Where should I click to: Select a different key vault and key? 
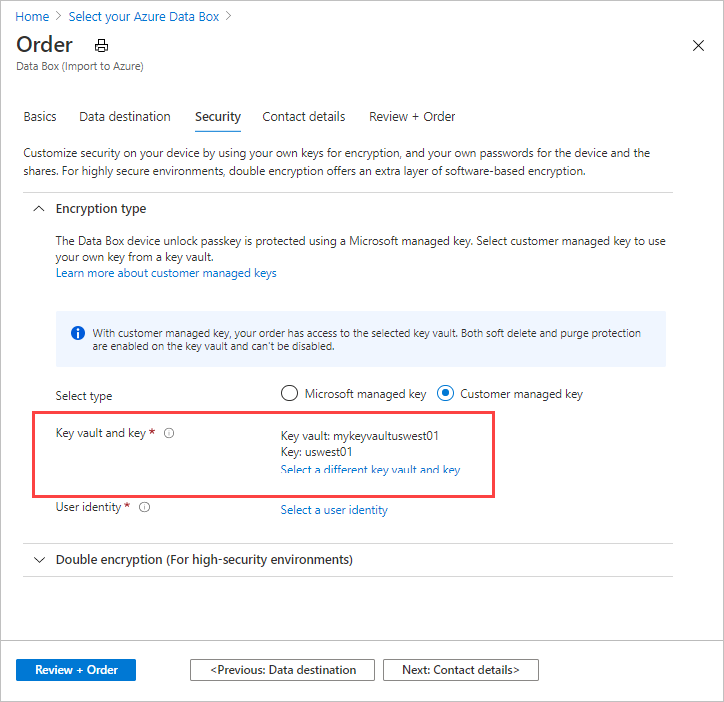pyautogui.click(x=370, y=469)
